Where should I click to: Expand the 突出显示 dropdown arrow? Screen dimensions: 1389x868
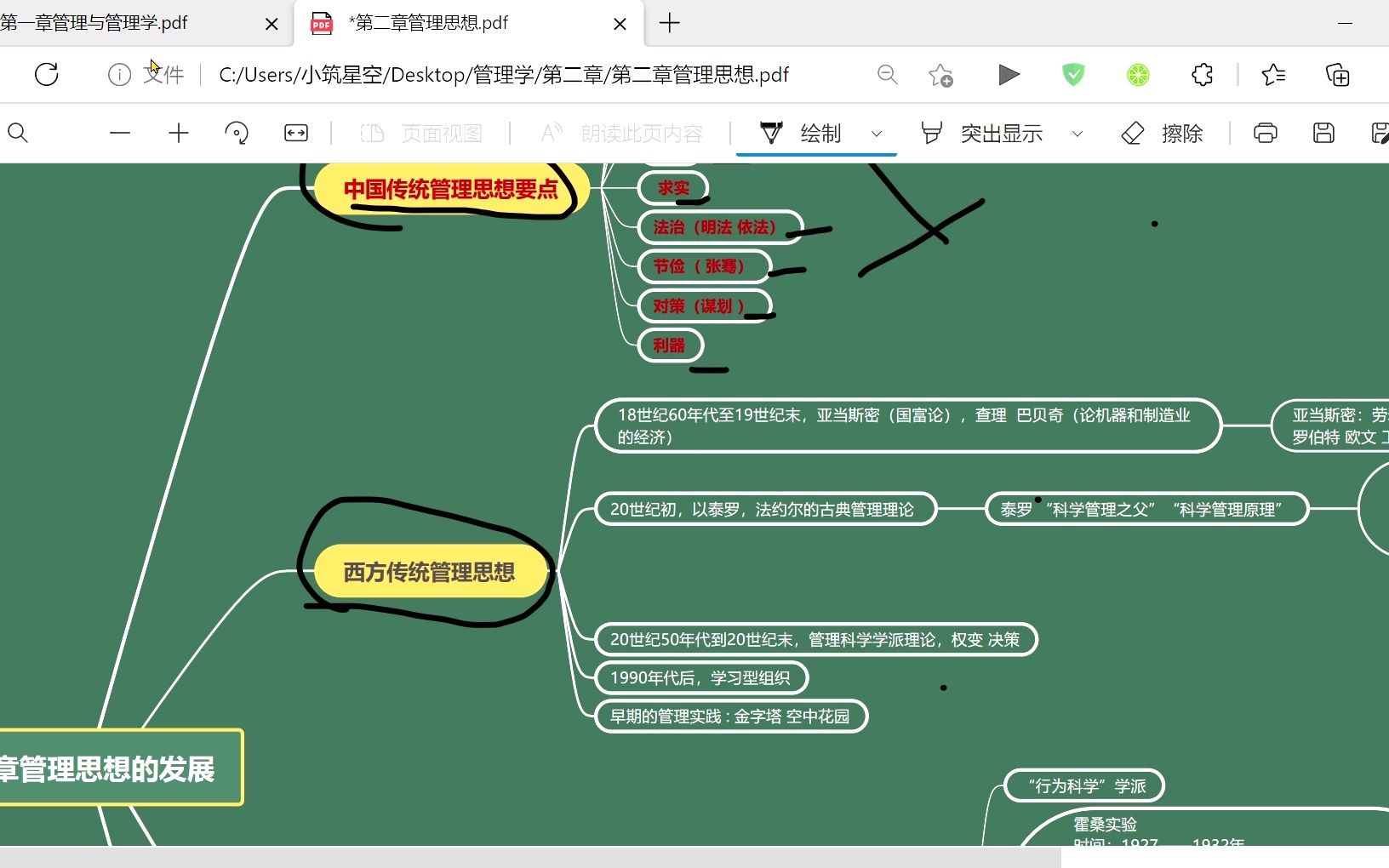1077,134
